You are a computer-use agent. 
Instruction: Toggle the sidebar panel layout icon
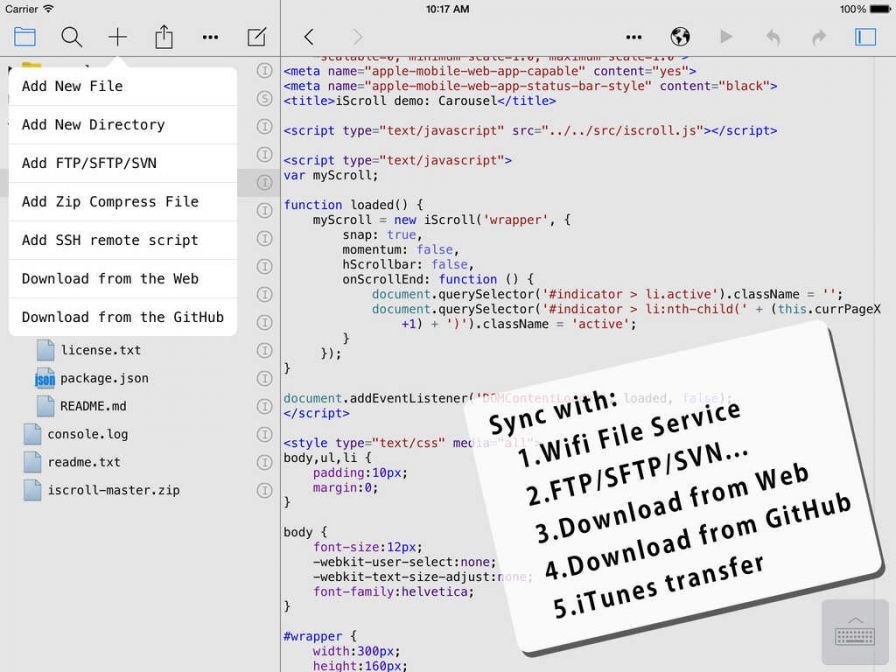[x=865, y=37]
